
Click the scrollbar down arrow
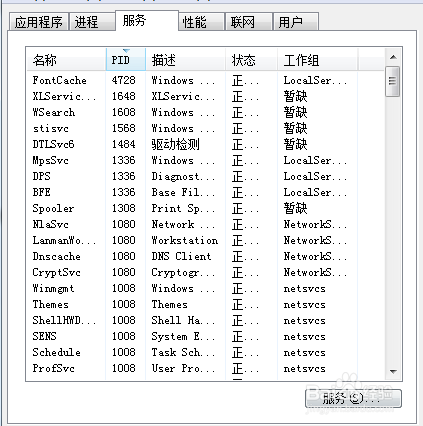tap(393, 371)
